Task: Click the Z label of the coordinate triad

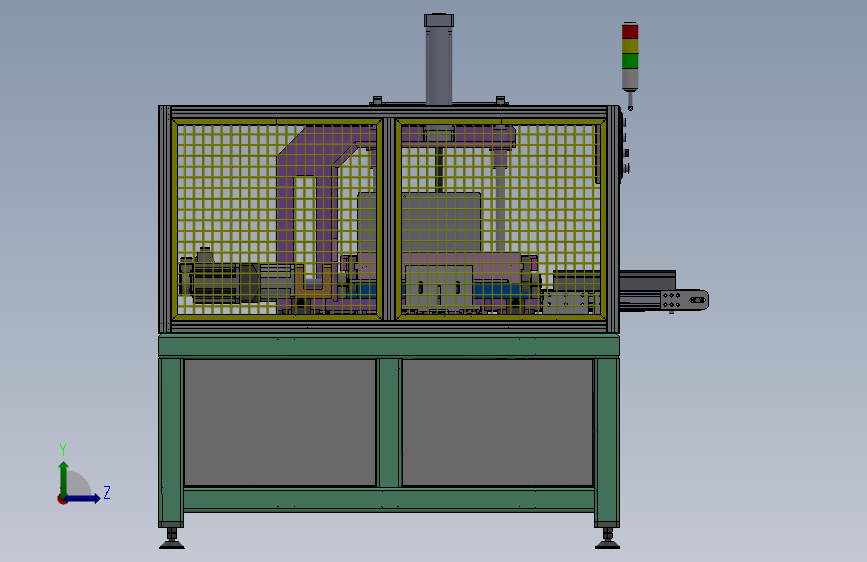Action: (x=107, y=492)
